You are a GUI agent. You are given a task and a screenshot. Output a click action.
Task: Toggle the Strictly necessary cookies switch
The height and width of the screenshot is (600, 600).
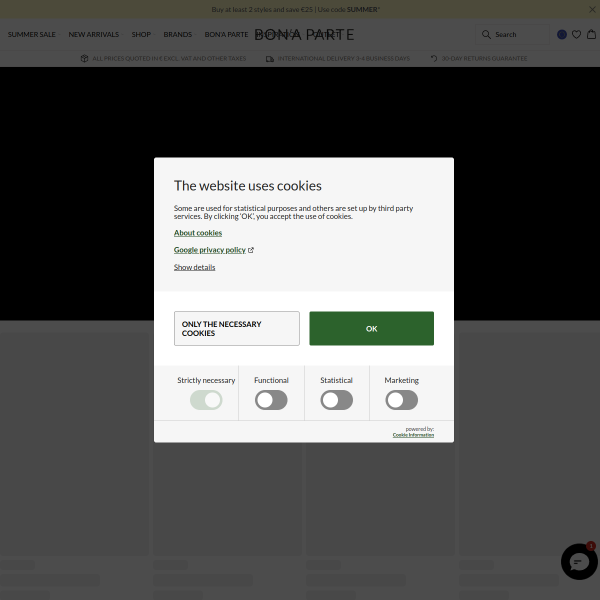(206, 400)
